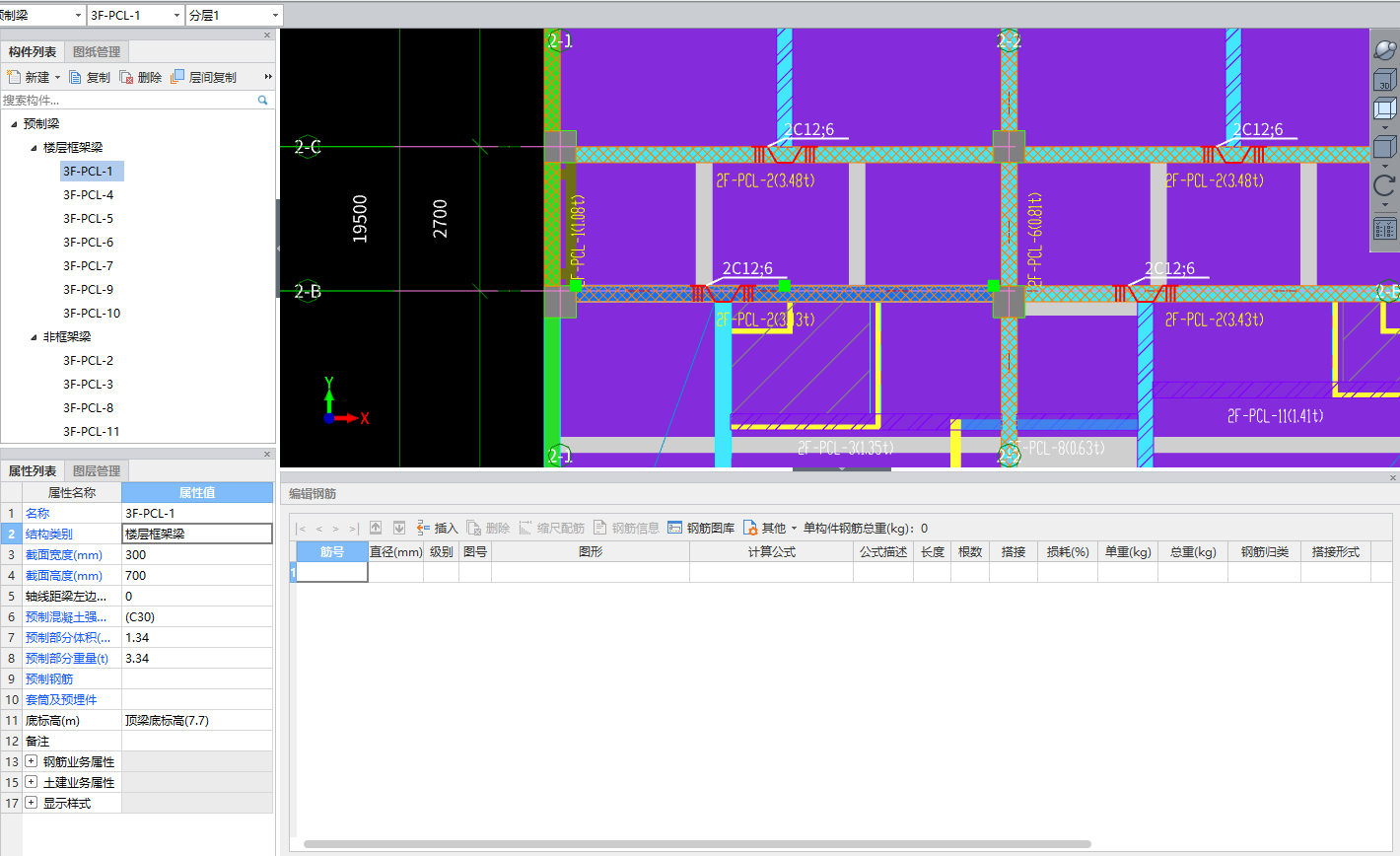Open dropdown under wireframe cube icon
This screenshot has height=856, width=1400.
[1385, 127]
